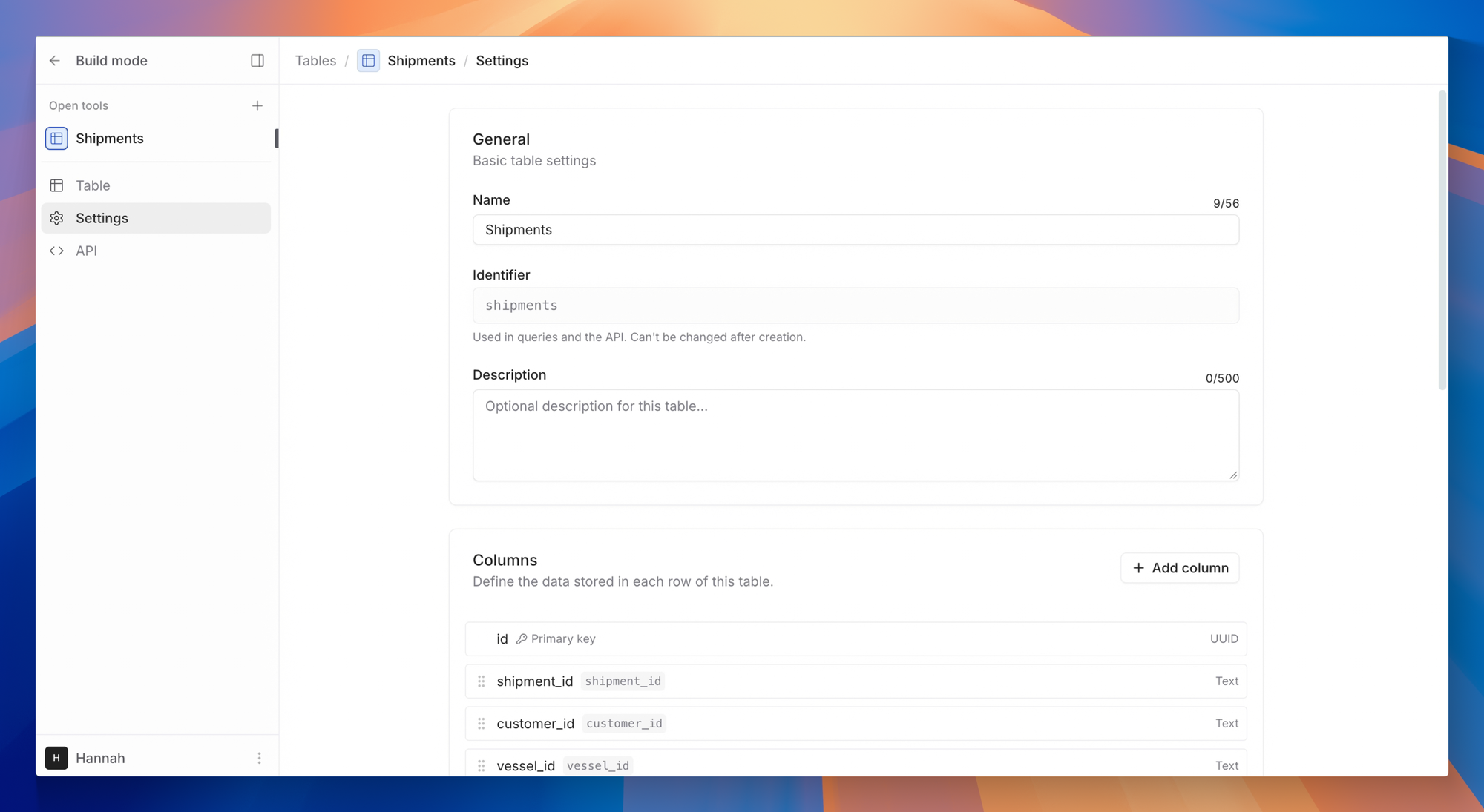Click the disabled Identifier field
Screen dimensions: 1484x812
click(x=856, y=306)
